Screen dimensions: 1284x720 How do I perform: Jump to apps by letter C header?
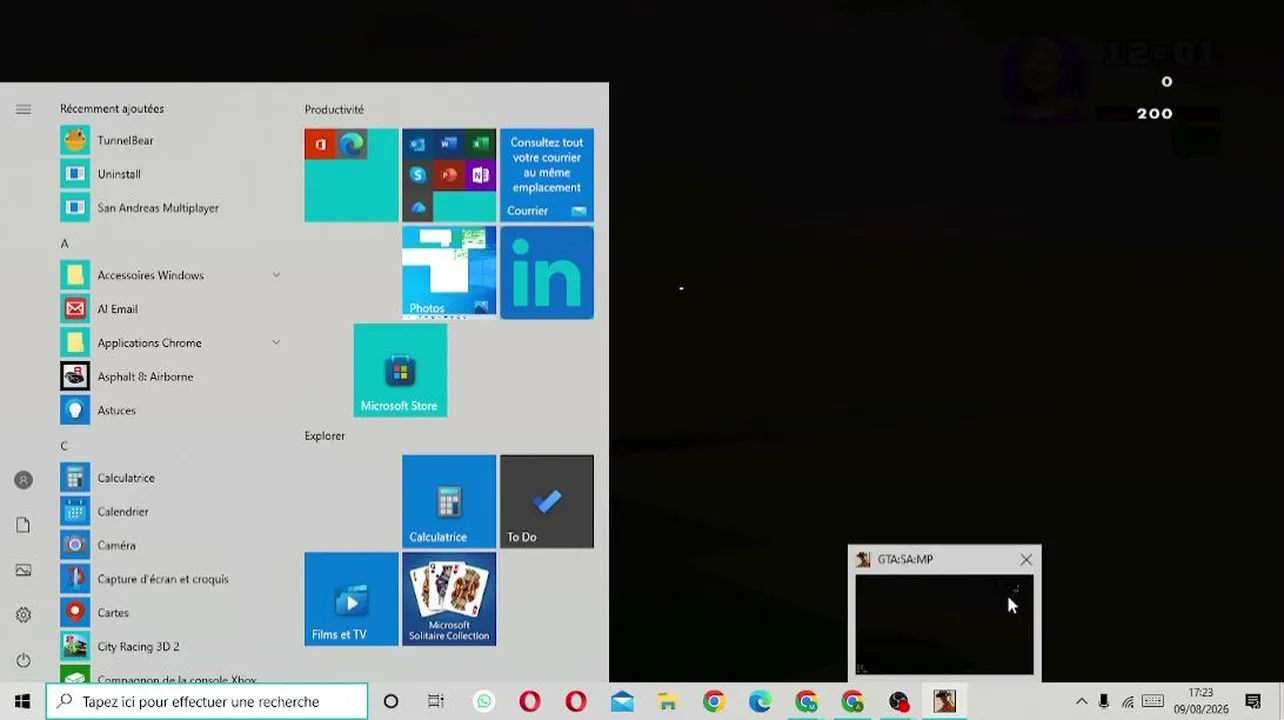pos(64,446)
